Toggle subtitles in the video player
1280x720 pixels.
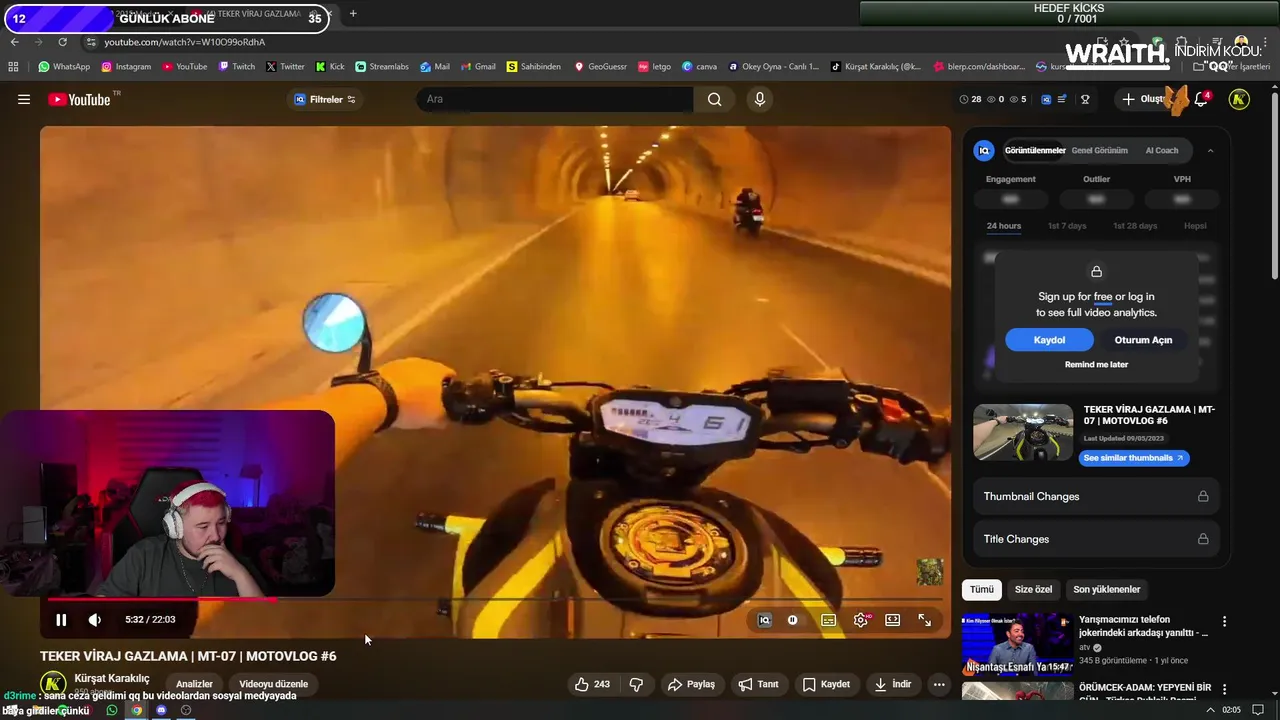pos(829,620)
